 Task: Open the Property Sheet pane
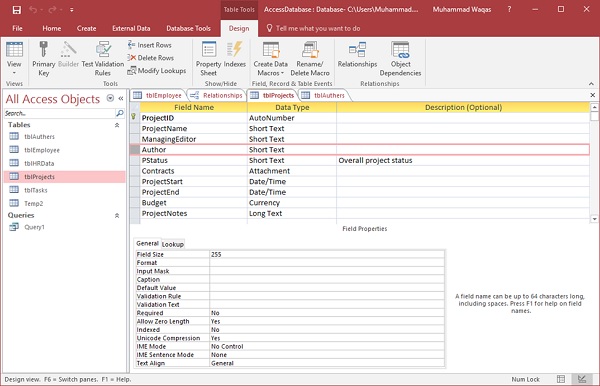pos(209,59)
